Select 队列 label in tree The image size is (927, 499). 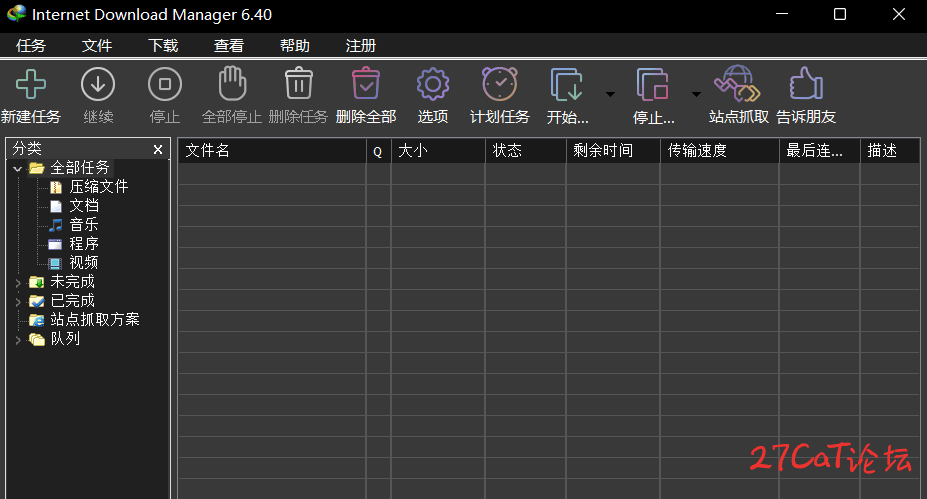65,339
